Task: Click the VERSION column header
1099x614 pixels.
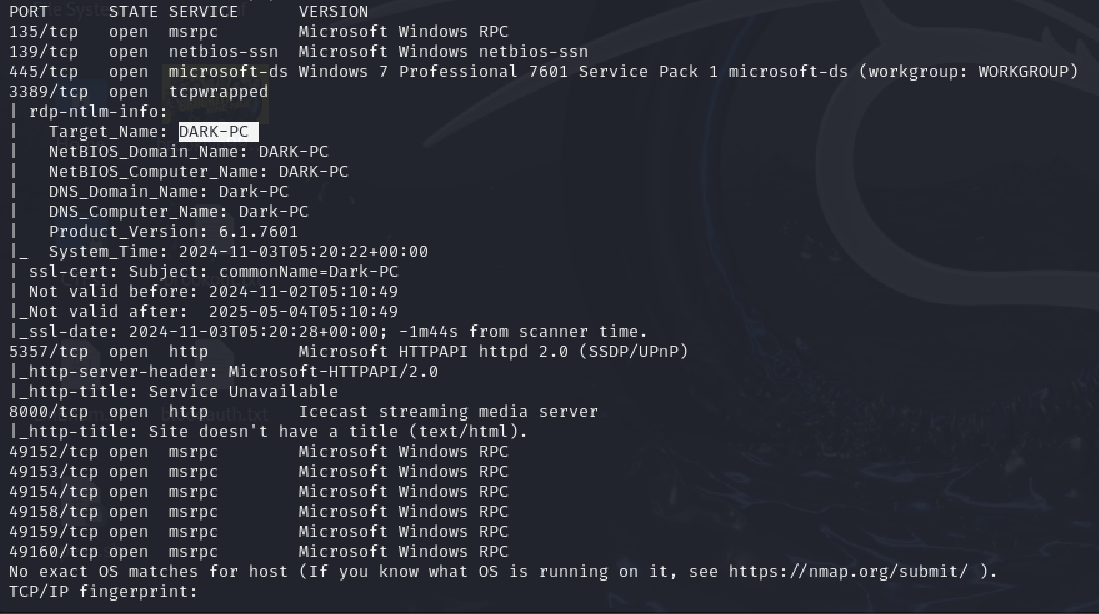Action: click(333, 12)
